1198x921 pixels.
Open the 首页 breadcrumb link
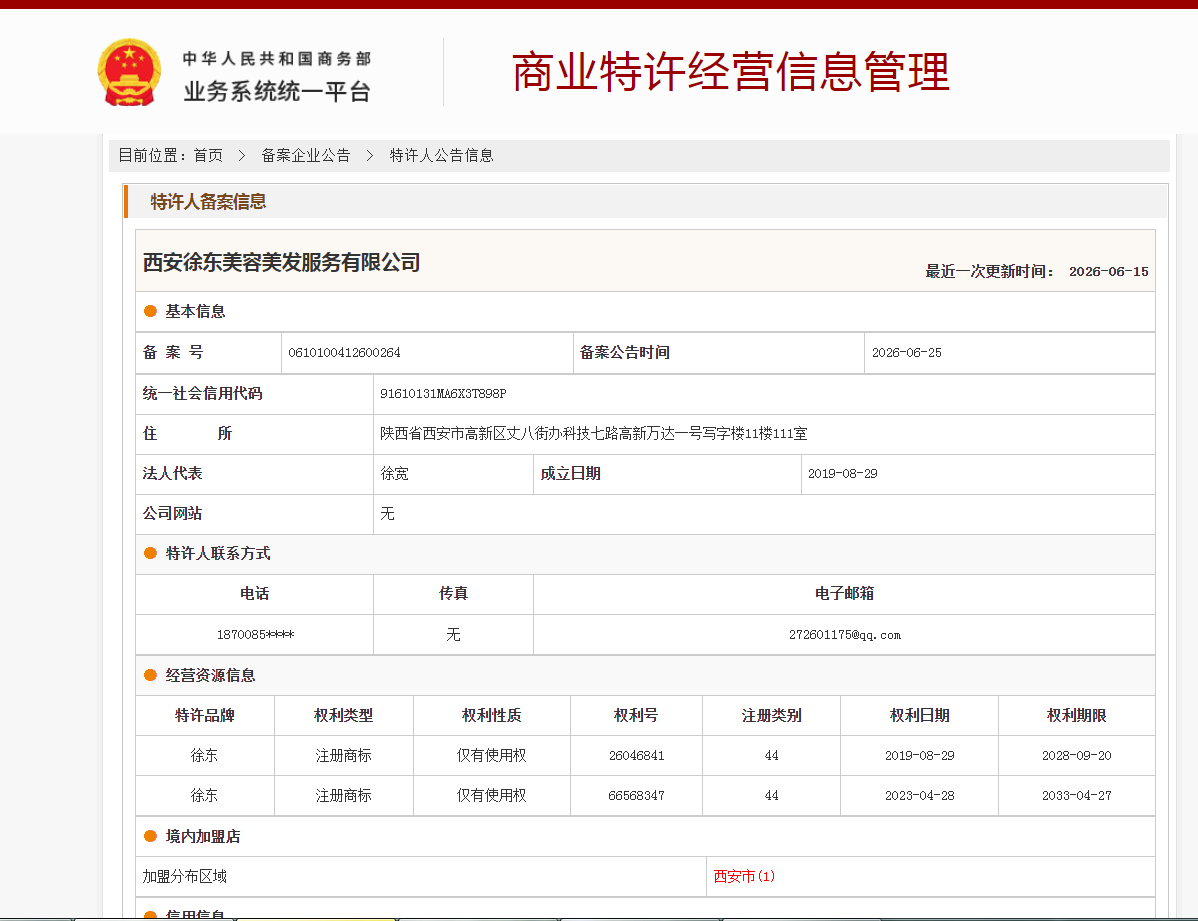click(208, 155)
